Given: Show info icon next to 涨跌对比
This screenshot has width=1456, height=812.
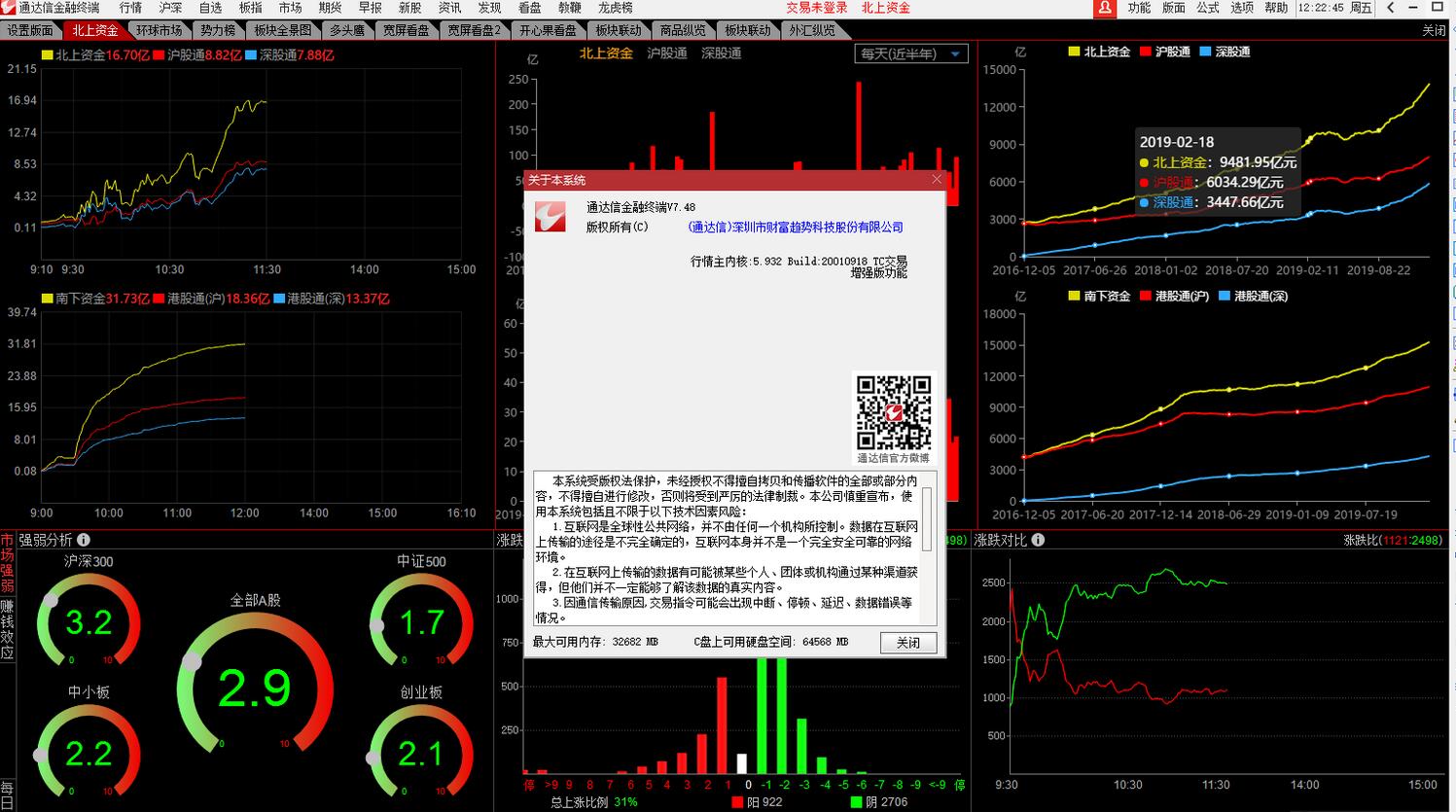Looking at the screenshot, I should tap(1038, 540).
